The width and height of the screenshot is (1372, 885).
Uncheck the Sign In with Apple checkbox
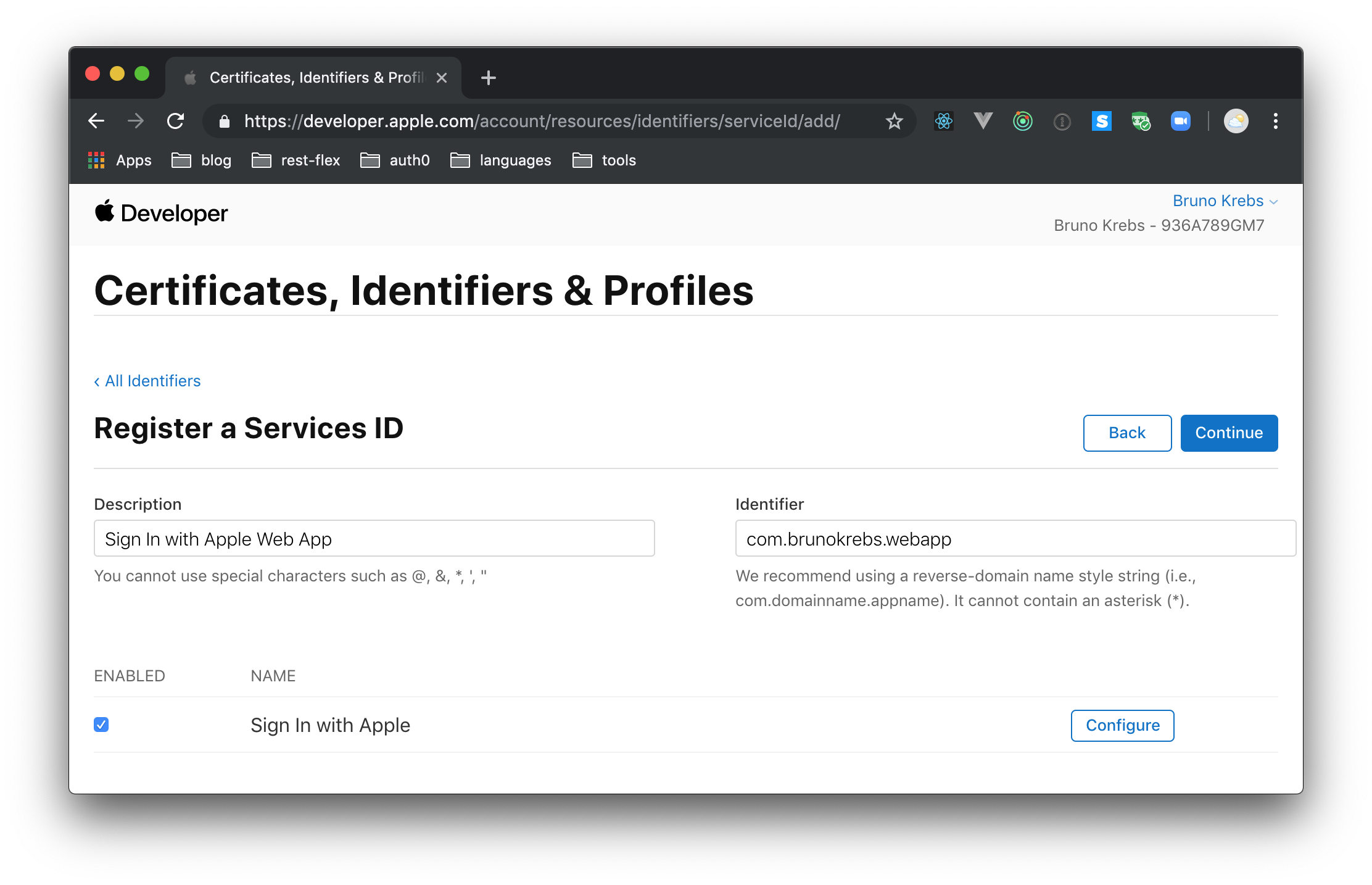point(101,725)
